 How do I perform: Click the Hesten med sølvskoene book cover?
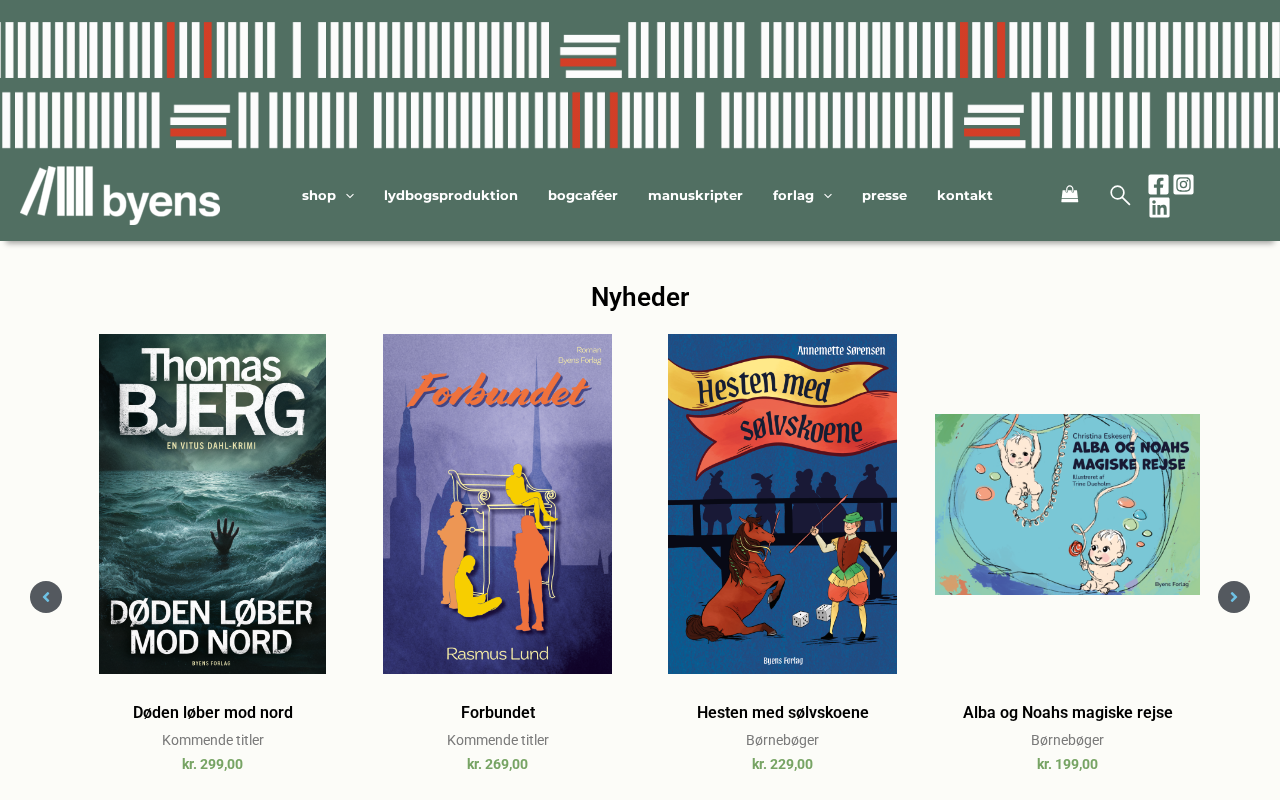tap(782, 504)
